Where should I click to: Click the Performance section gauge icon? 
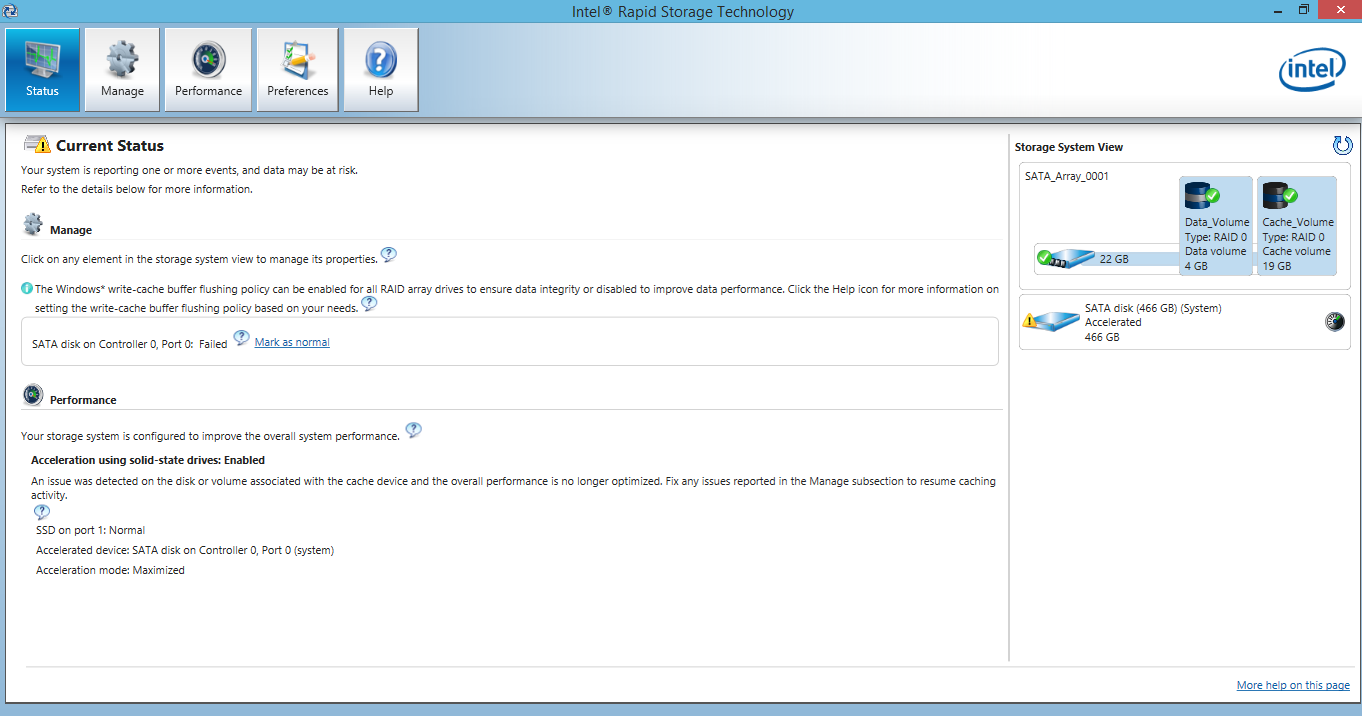(x=33, y=395)
